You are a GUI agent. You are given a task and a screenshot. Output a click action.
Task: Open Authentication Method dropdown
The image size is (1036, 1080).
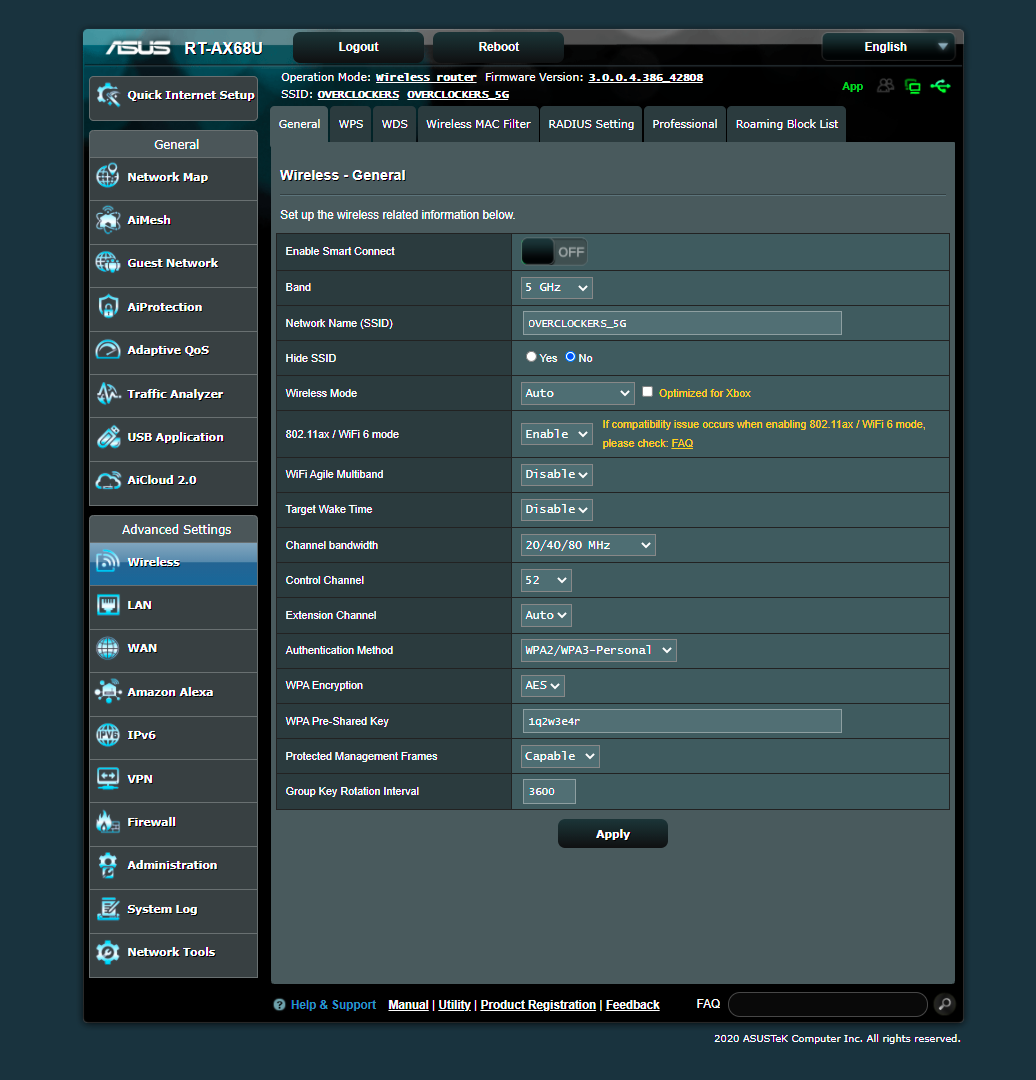click(x=599, y=650)
